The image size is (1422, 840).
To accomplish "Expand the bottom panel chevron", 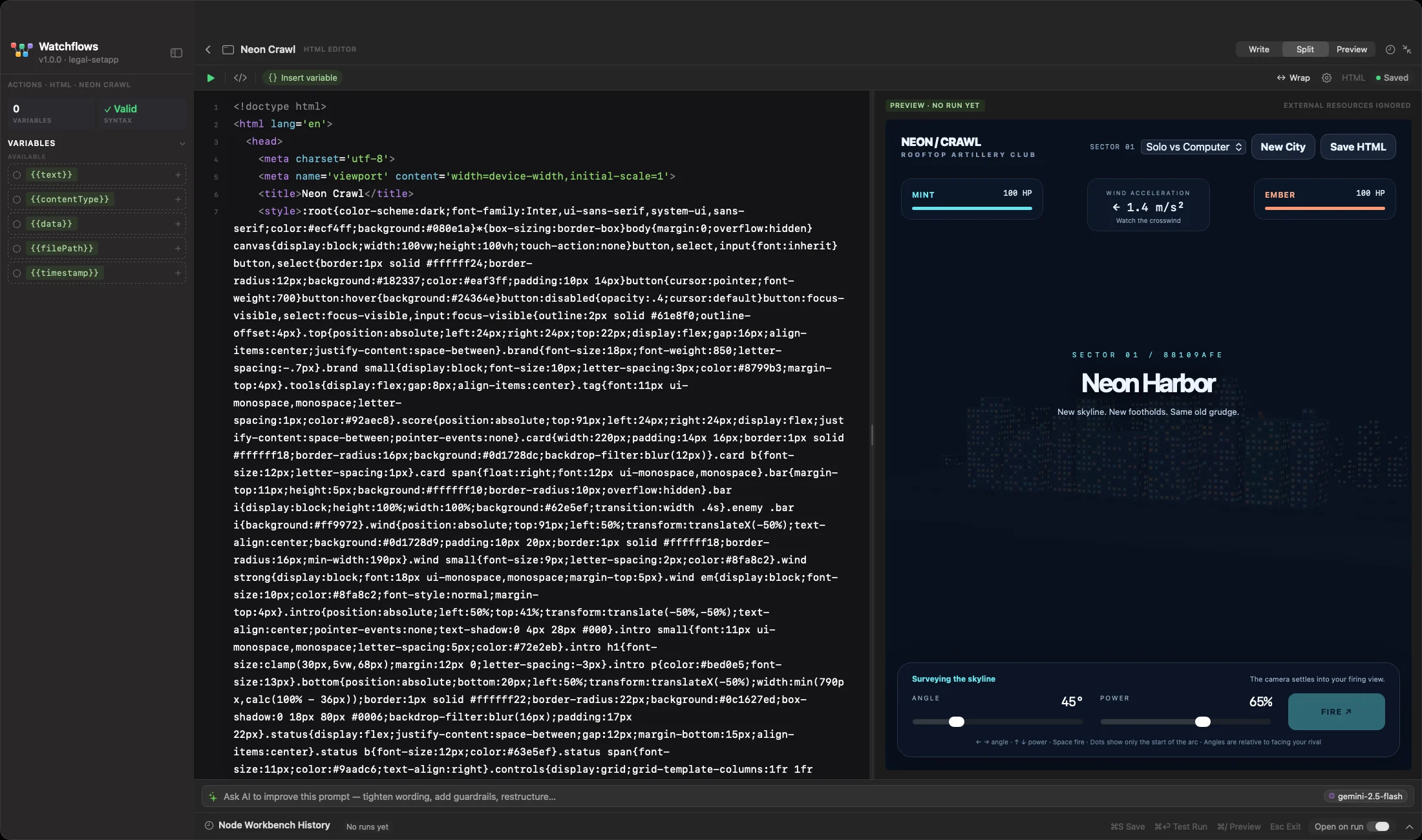I will (1409, 826).
